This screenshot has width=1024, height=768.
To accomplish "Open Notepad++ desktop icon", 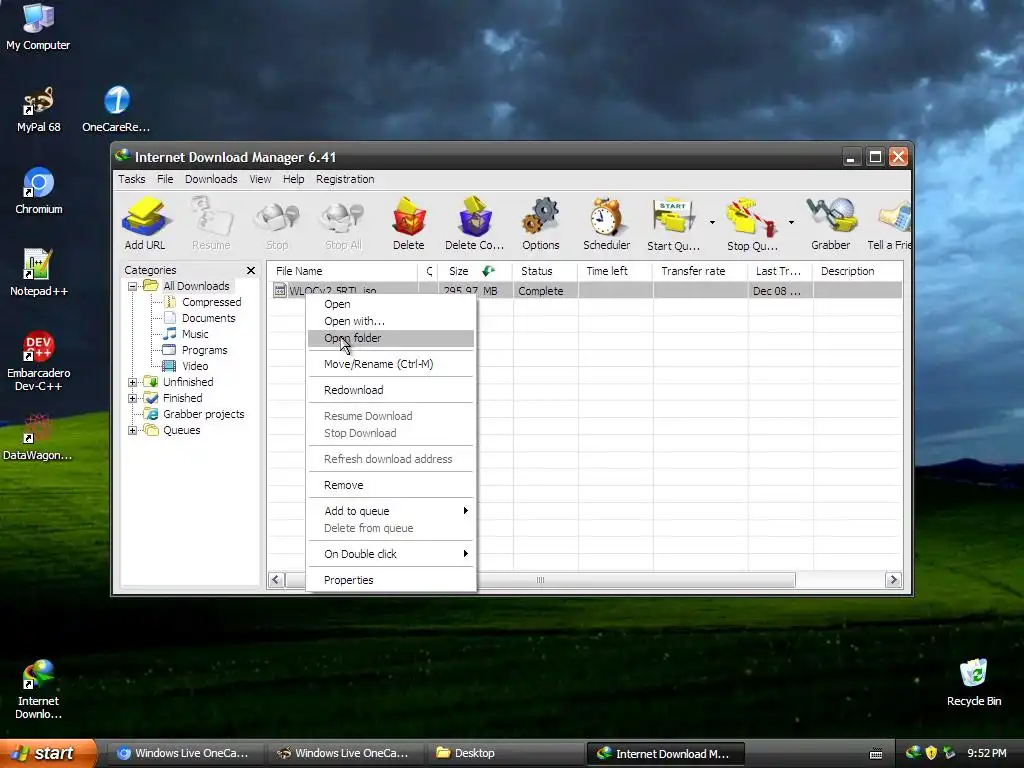I will (39, 273).
